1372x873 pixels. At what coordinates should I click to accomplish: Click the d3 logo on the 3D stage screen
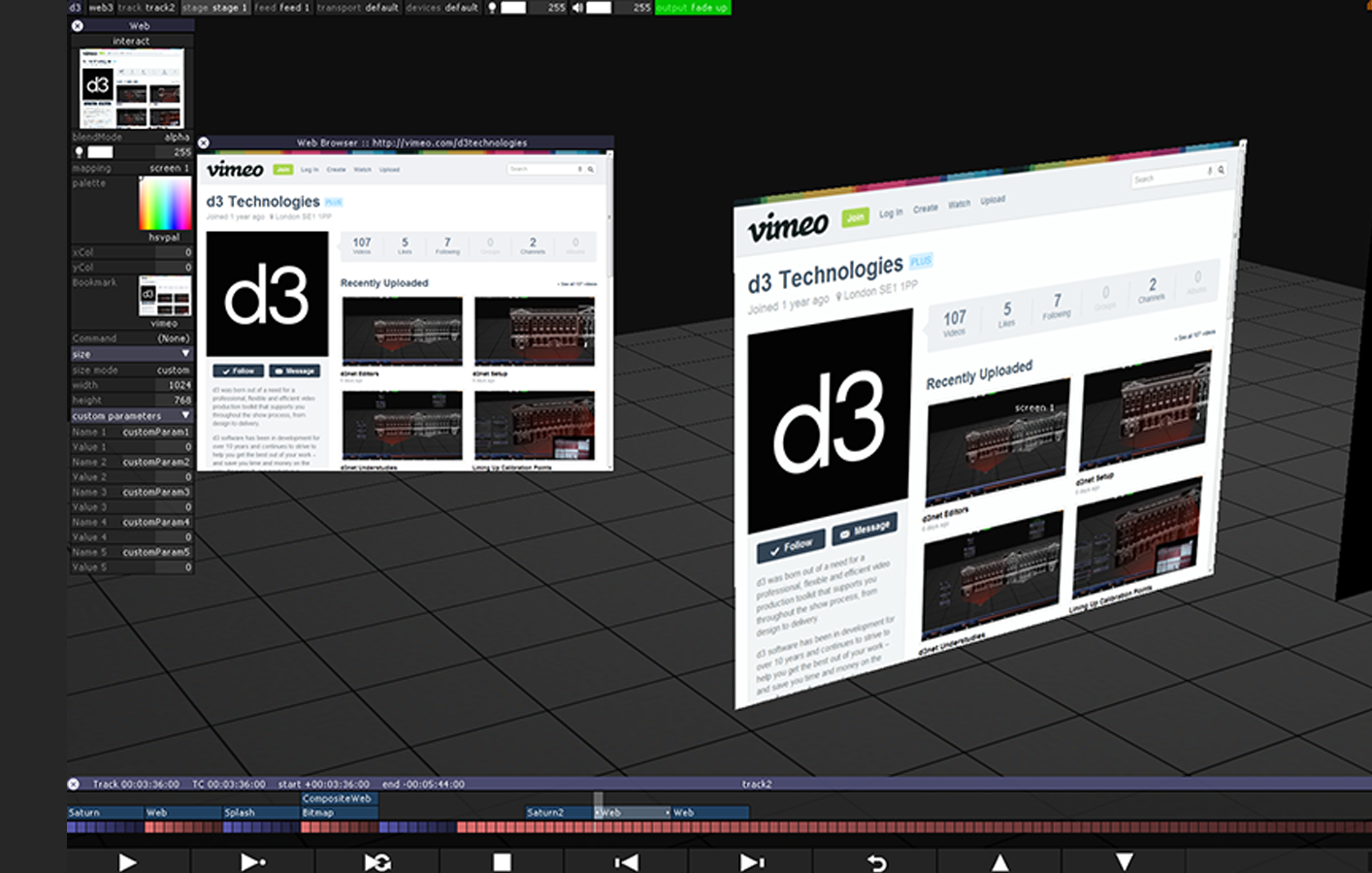click(830, 423)
